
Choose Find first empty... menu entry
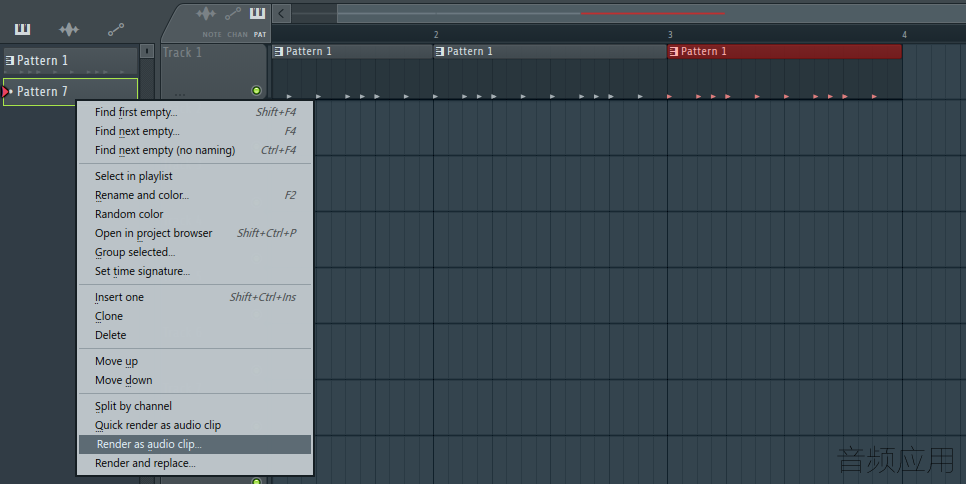click(x=195, y=112)
